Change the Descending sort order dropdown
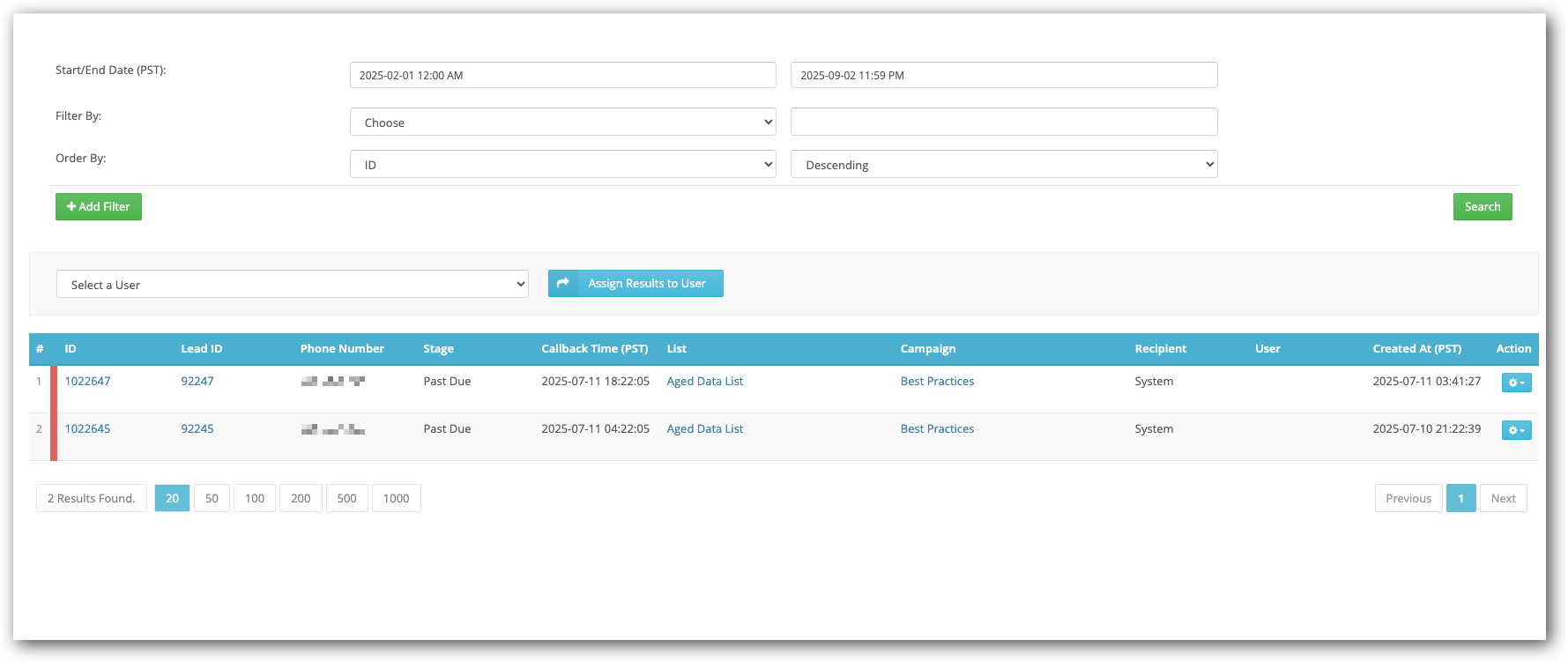This screenshot has width=1568, height=662. (1003, 165)
